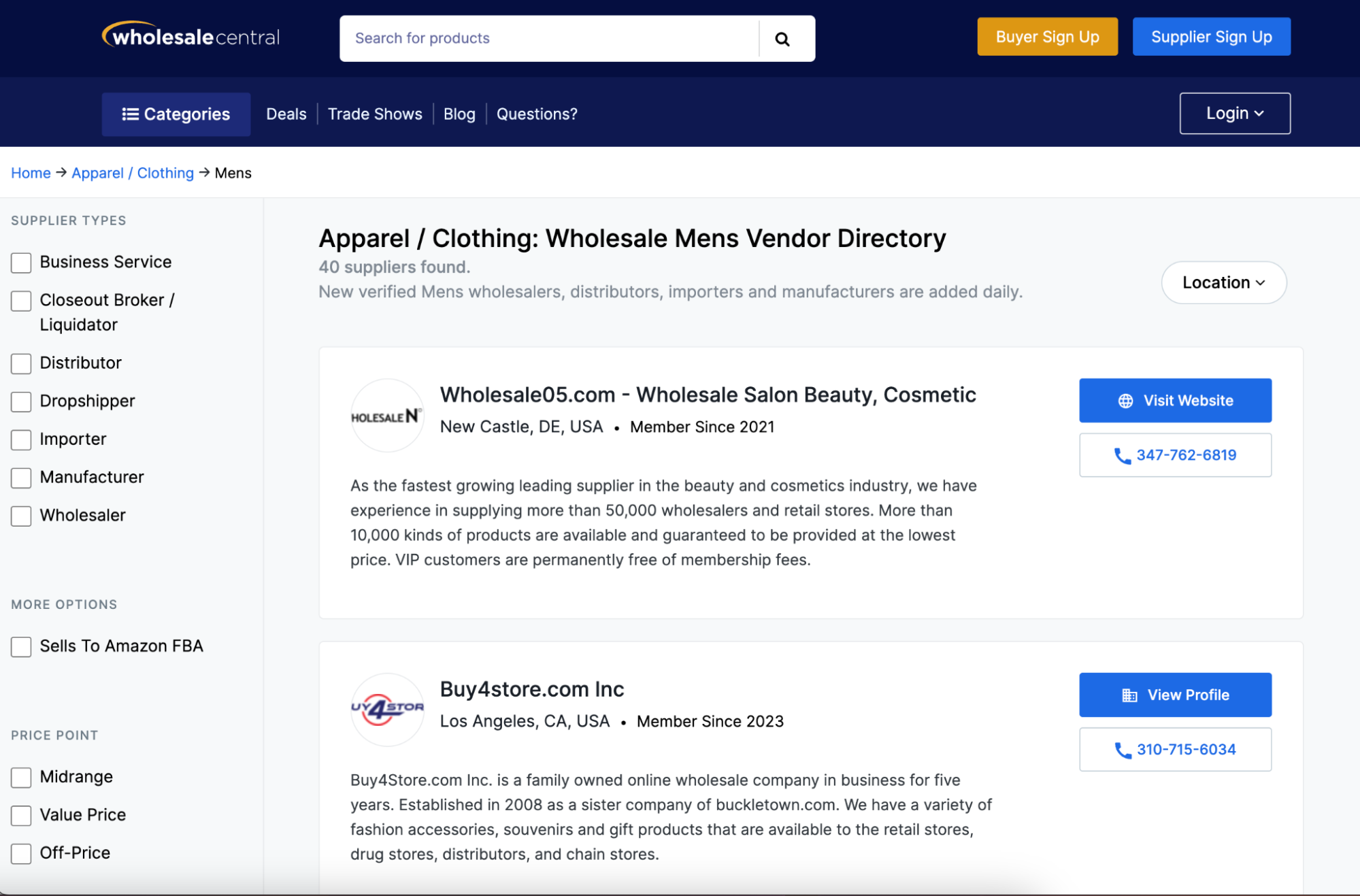
Task: Click the Apparel / Clothing breadcrumb link
Action: 132,172
